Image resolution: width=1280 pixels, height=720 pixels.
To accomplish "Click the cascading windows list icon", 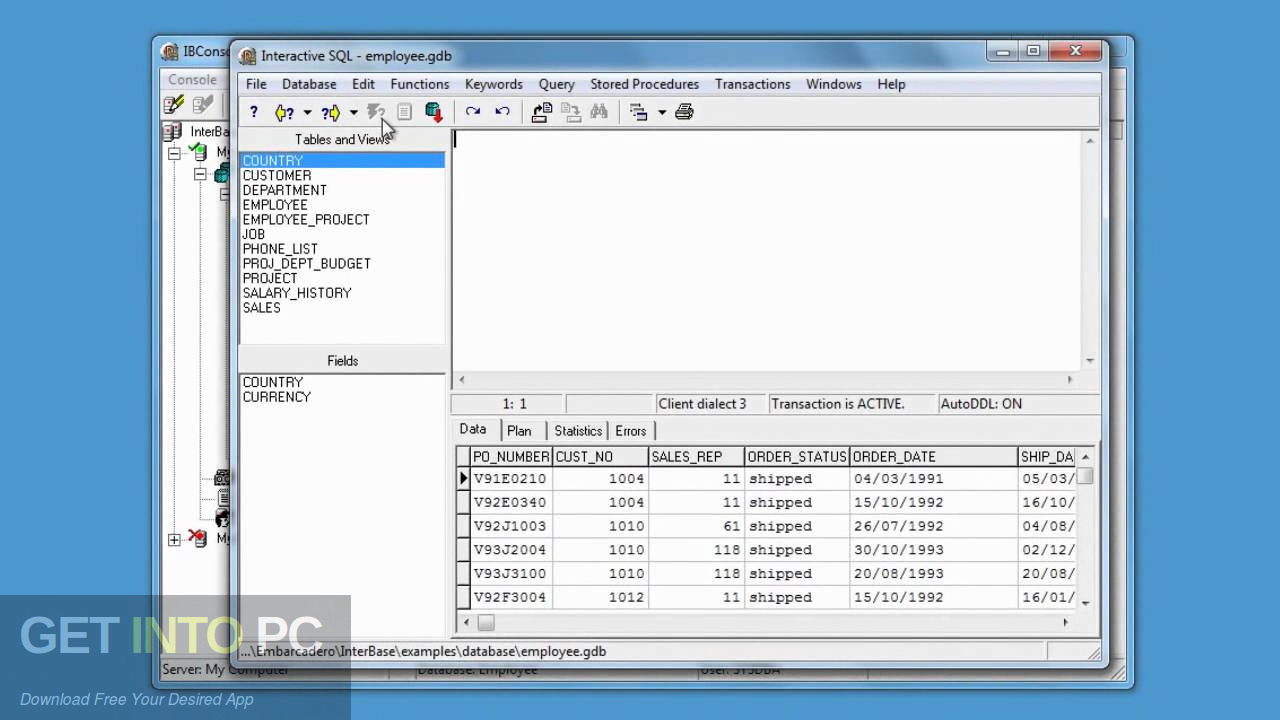I will pyautogui.click(x=638, y=112).
